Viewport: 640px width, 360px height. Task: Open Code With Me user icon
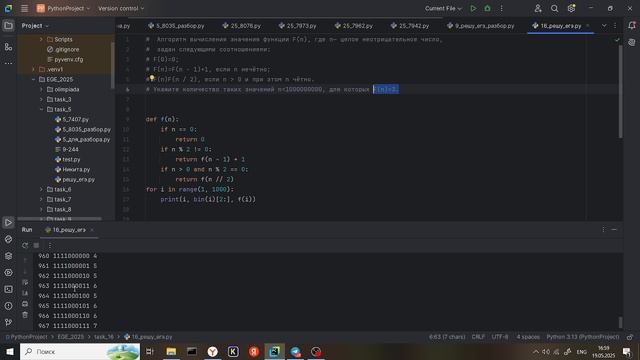[x=538, y=8]
